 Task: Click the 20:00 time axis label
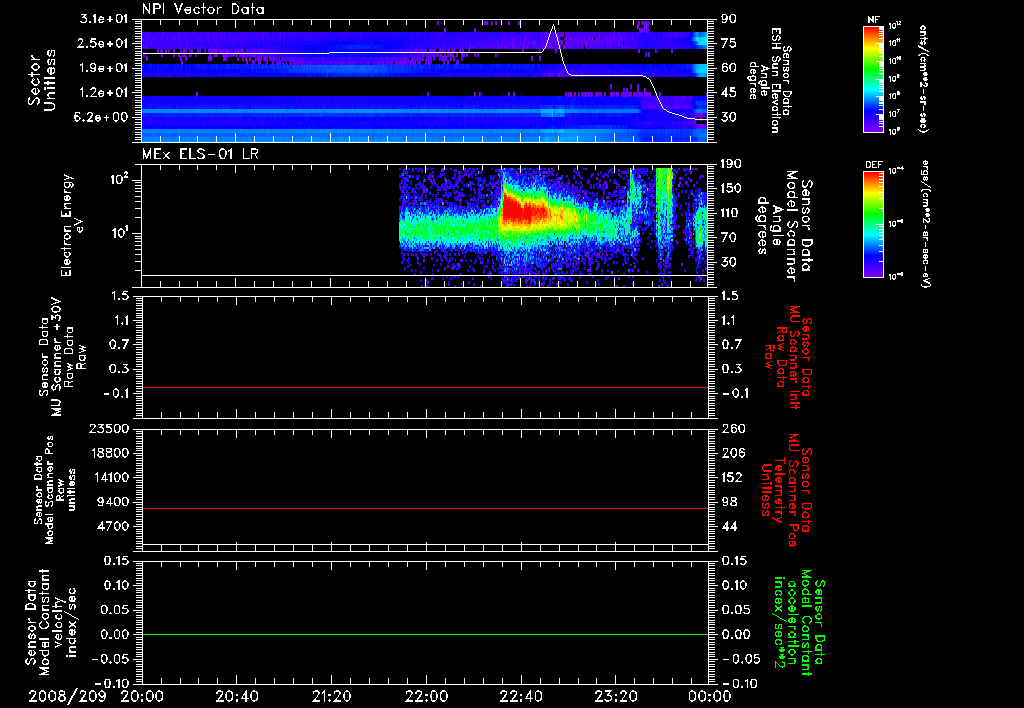click(x=141, y=696)
